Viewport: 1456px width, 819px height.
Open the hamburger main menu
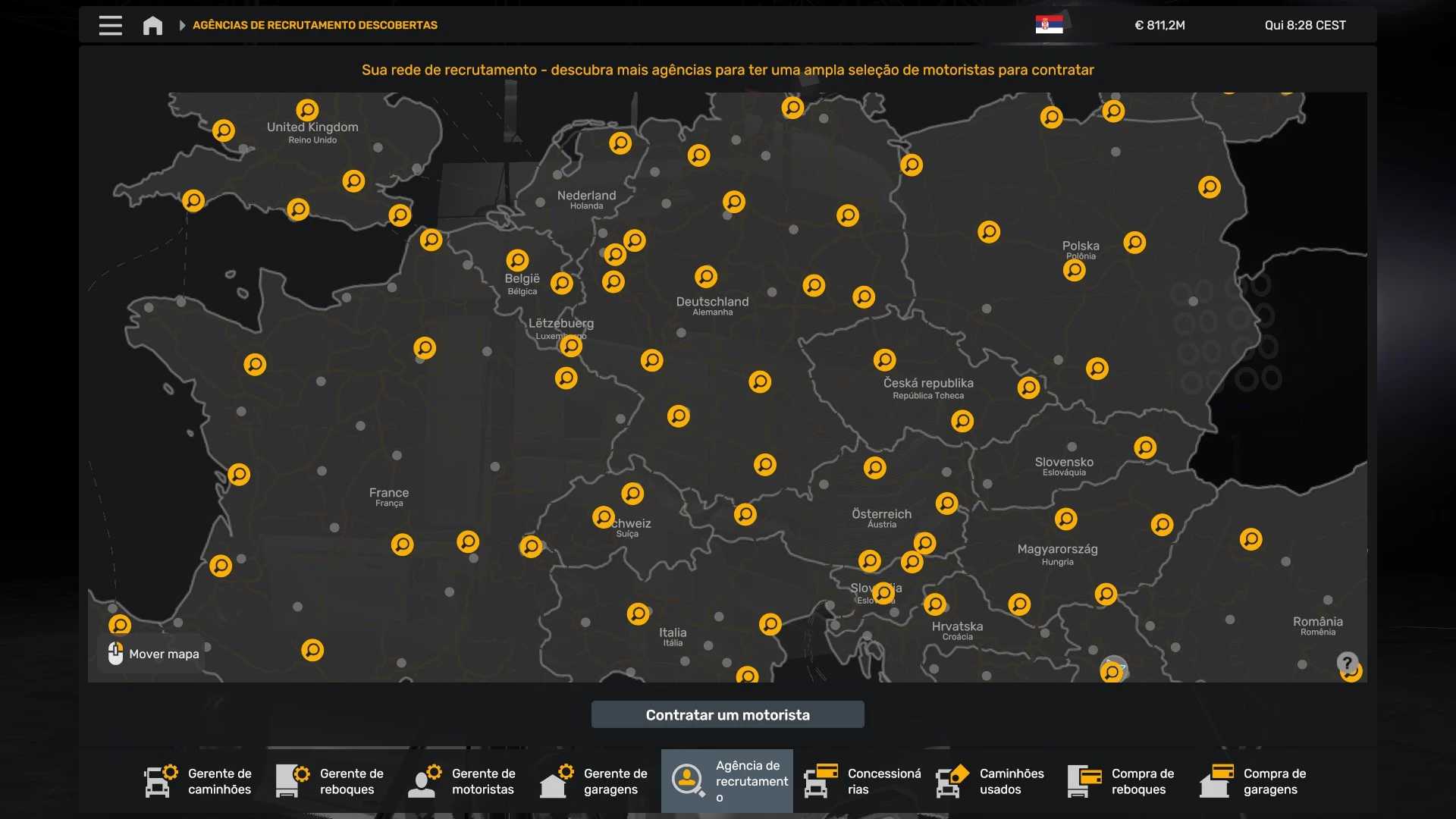[110, 25]
